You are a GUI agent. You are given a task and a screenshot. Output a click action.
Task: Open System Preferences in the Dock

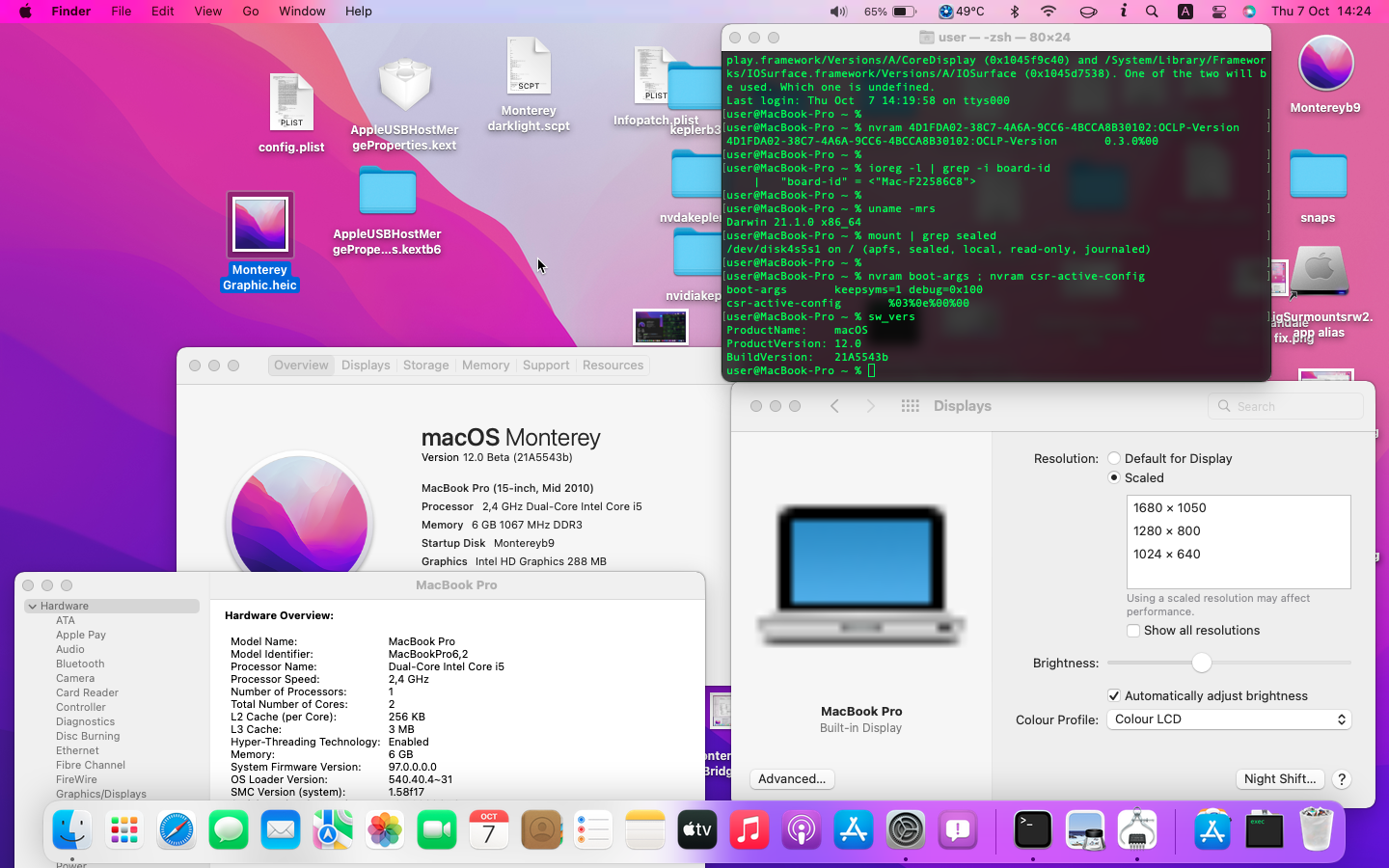(x=905, y=829)
